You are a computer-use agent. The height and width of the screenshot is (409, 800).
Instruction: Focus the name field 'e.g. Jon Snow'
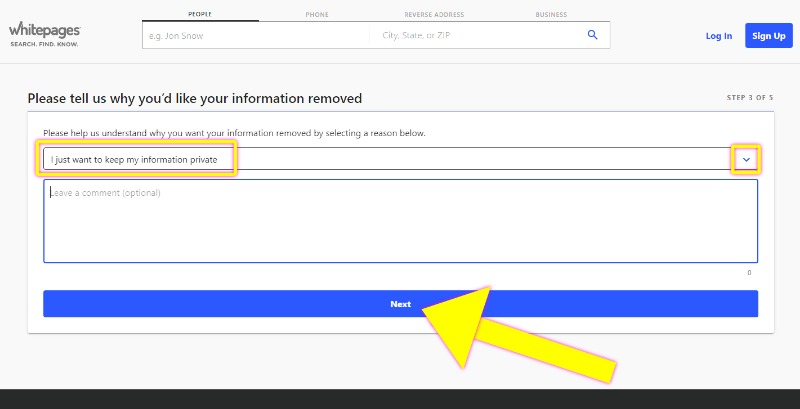point(256,36)
